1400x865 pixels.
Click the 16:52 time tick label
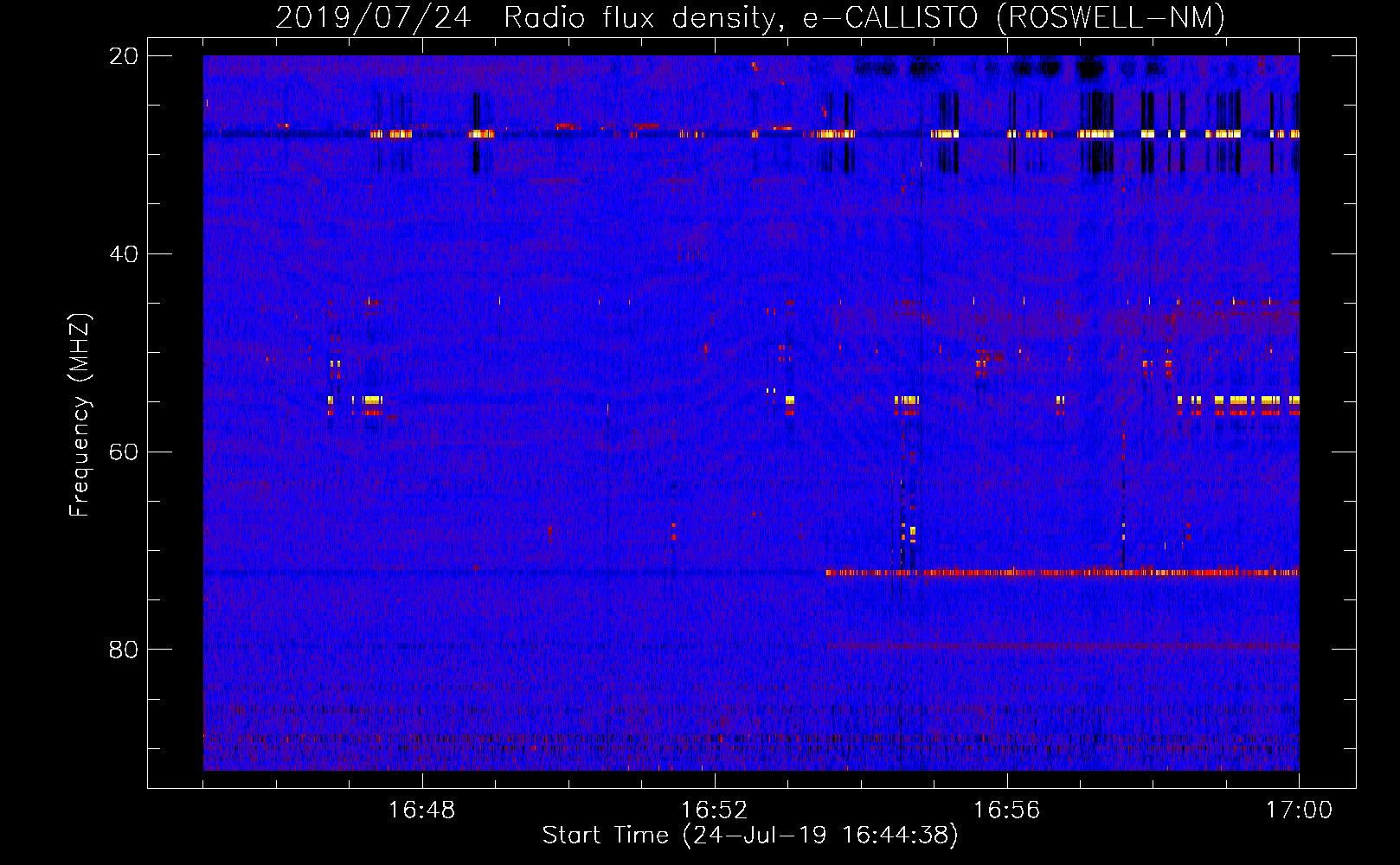[x=714, y=811]
